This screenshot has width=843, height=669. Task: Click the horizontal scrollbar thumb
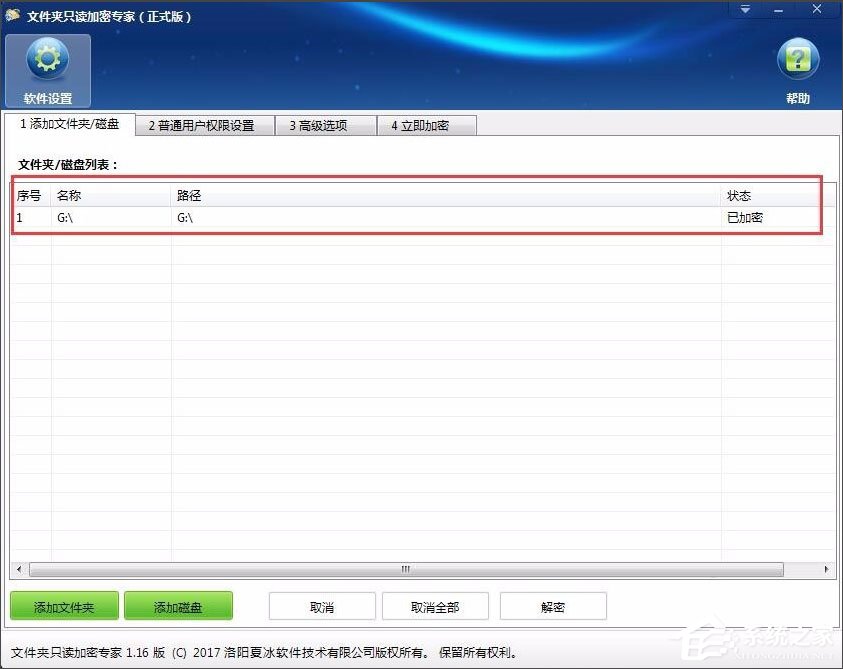(404, 568)
